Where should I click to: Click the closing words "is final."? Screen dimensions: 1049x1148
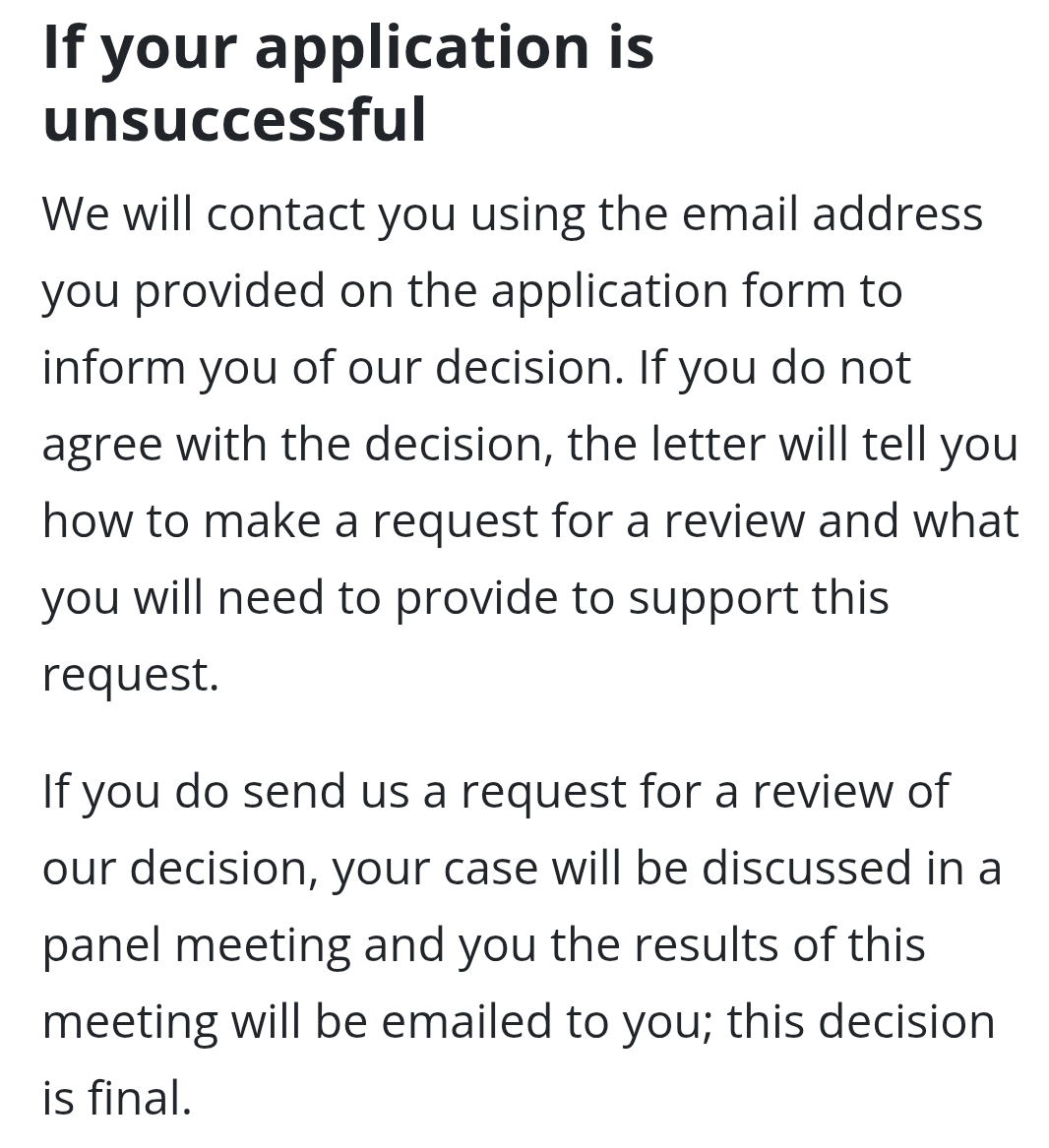tap(116, 1099)
